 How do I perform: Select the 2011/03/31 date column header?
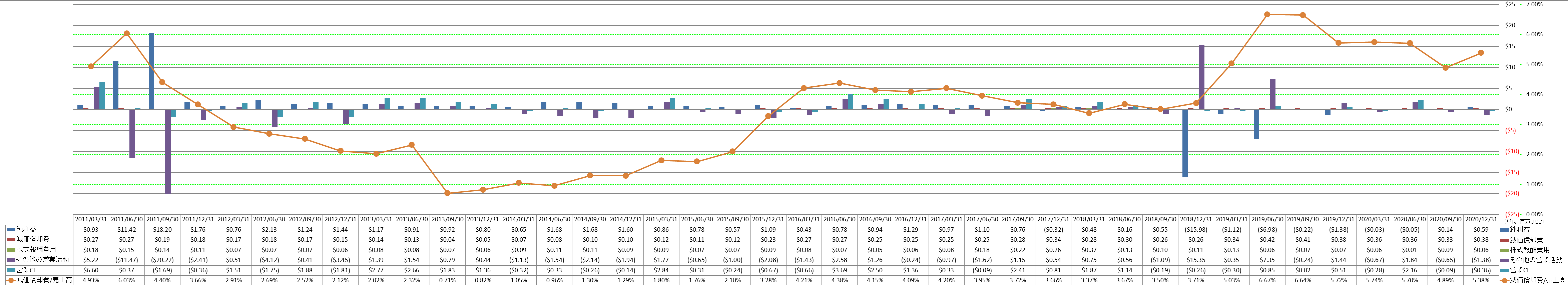91,219
